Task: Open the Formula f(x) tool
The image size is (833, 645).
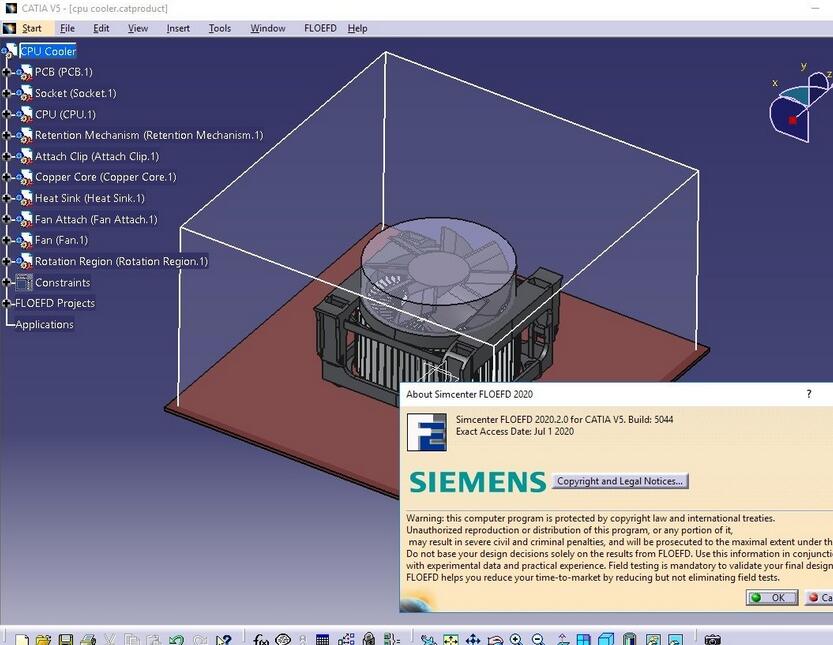Action: click(261, 639)
